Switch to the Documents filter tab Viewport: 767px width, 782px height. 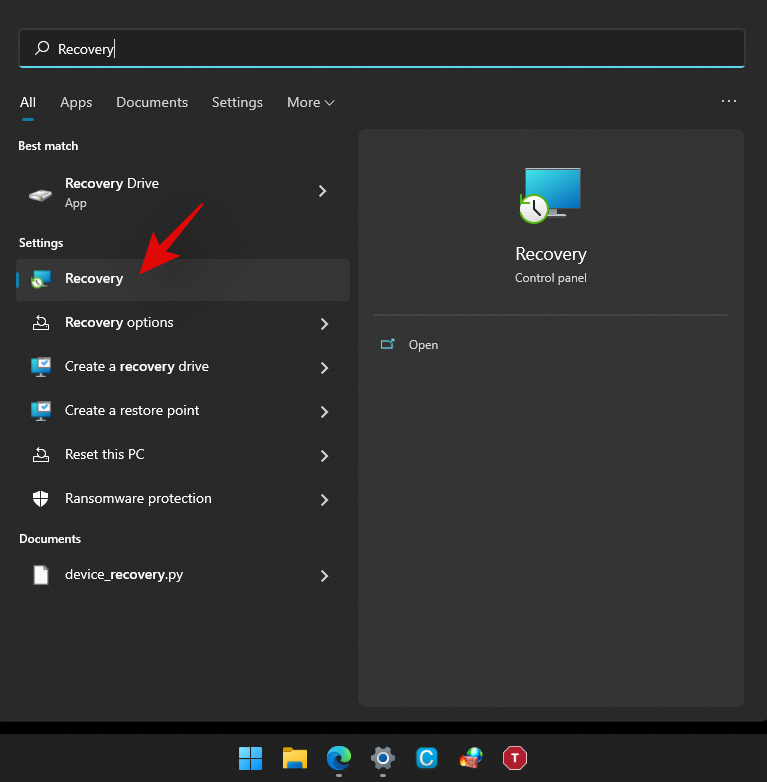(152, 103)
